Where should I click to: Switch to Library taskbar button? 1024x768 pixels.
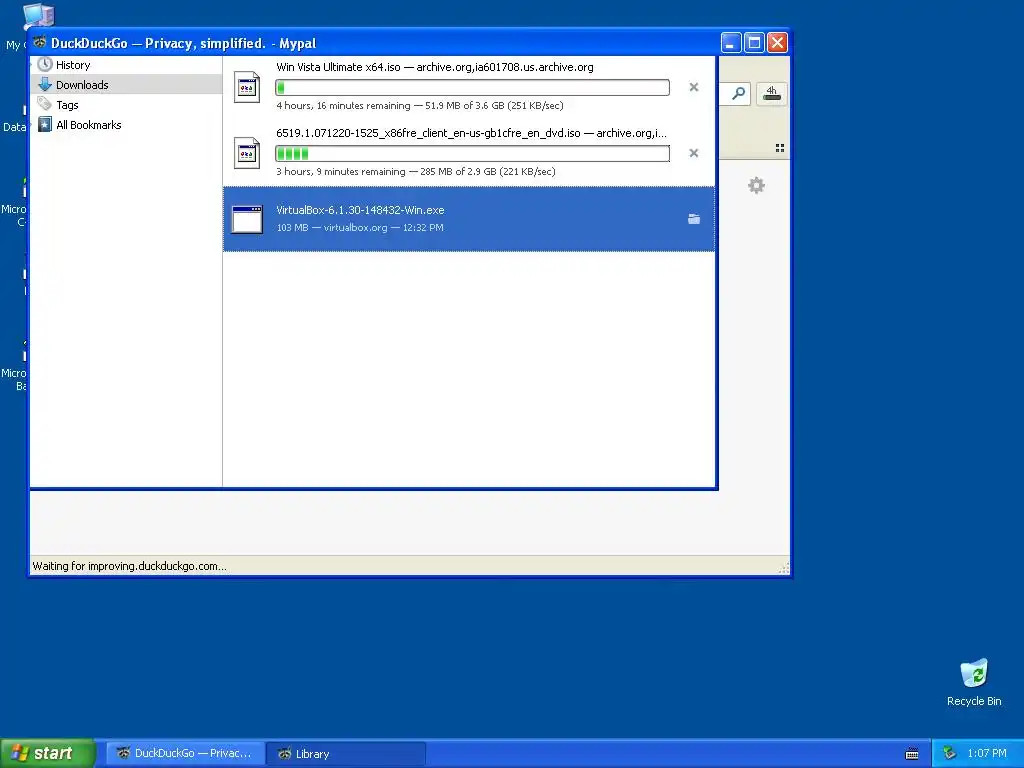point(346,753)
